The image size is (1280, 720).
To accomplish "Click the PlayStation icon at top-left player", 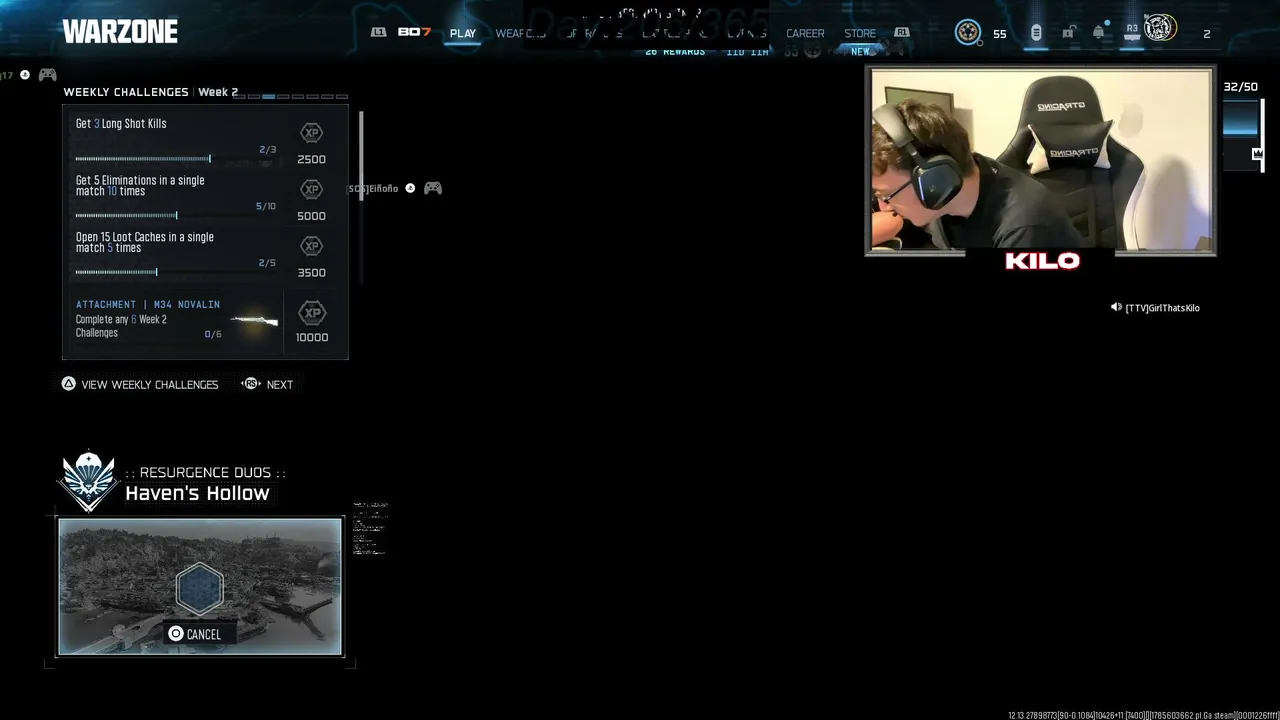I will click(x=25, y=75).
